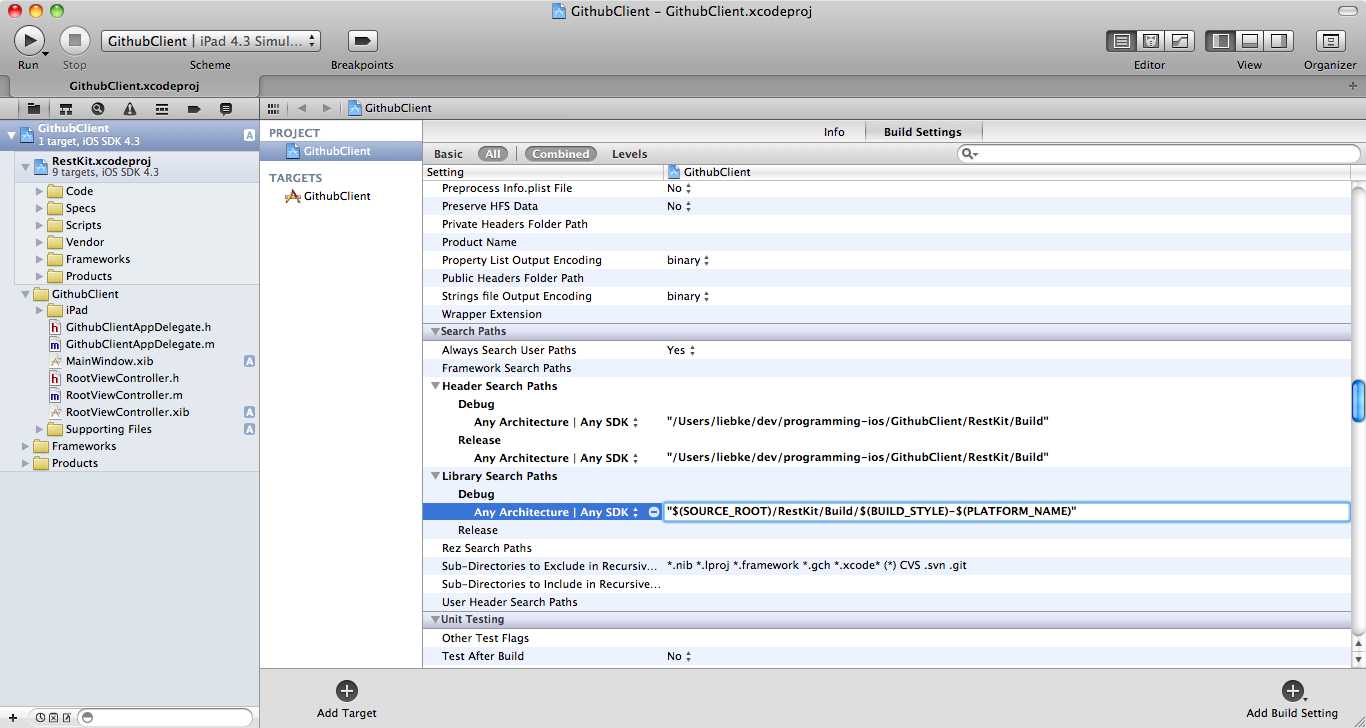Change Test After Build value
The width and height of the screenshot is (1366, 728).
[679, 656]
